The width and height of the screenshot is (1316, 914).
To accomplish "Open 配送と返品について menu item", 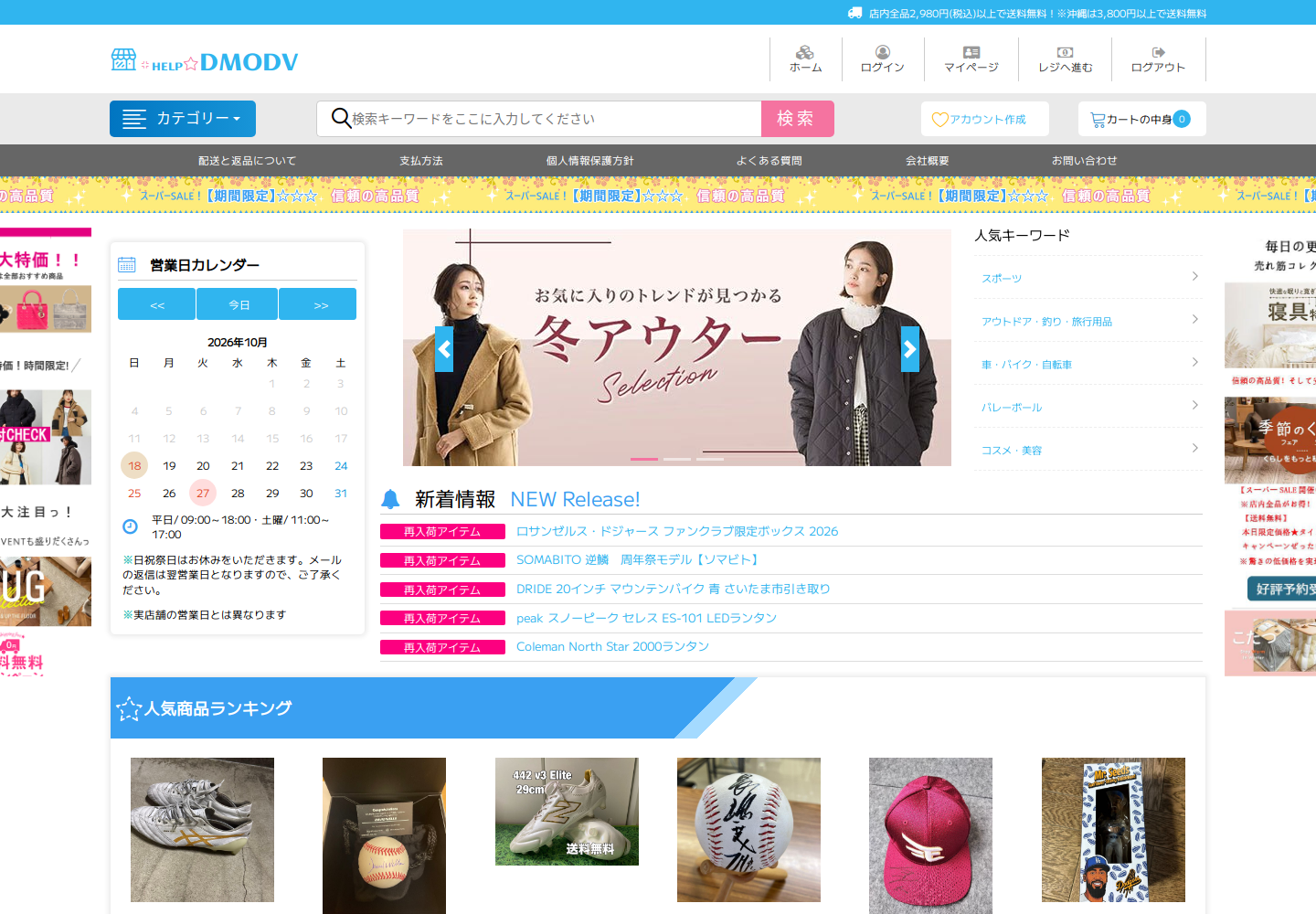I will click(x=248, y=161).
